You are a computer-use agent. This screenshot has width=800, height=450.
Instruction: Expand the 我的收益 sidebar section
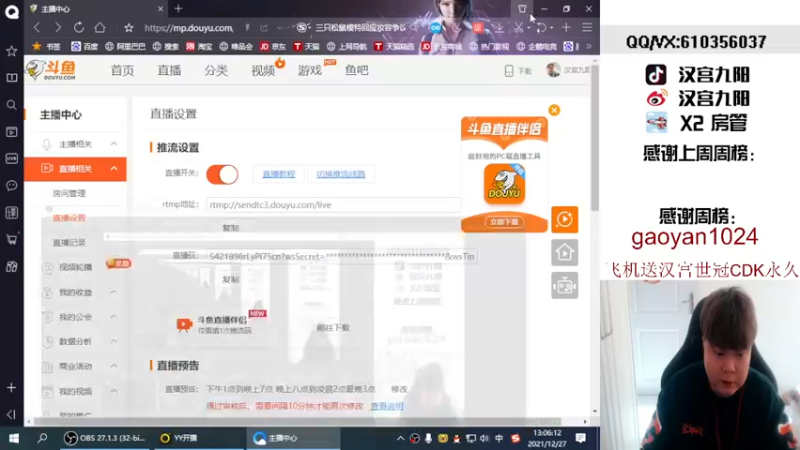(x=114, y=292)
